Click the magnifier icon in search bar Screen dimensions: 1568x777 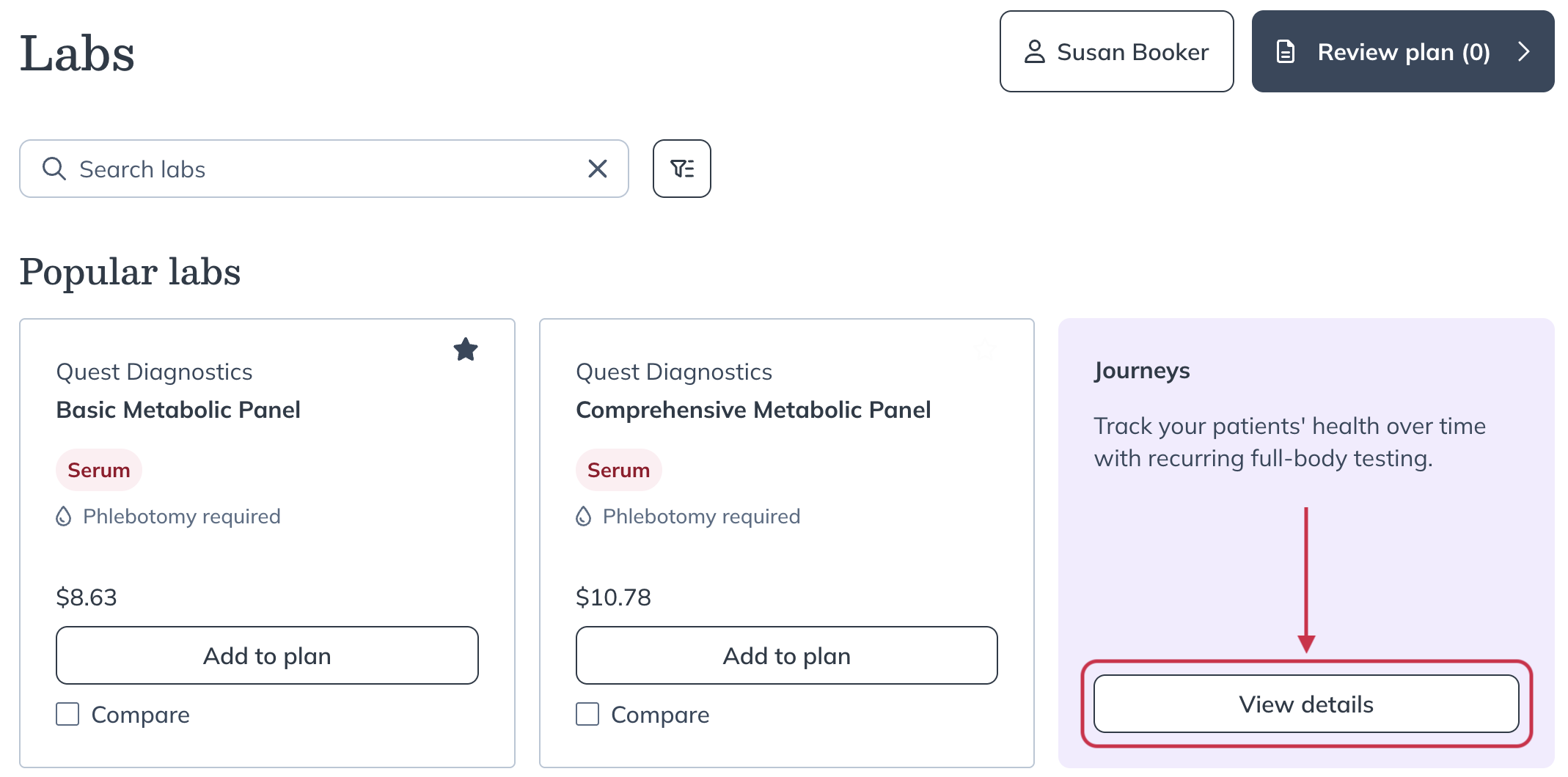click(54, 169)
